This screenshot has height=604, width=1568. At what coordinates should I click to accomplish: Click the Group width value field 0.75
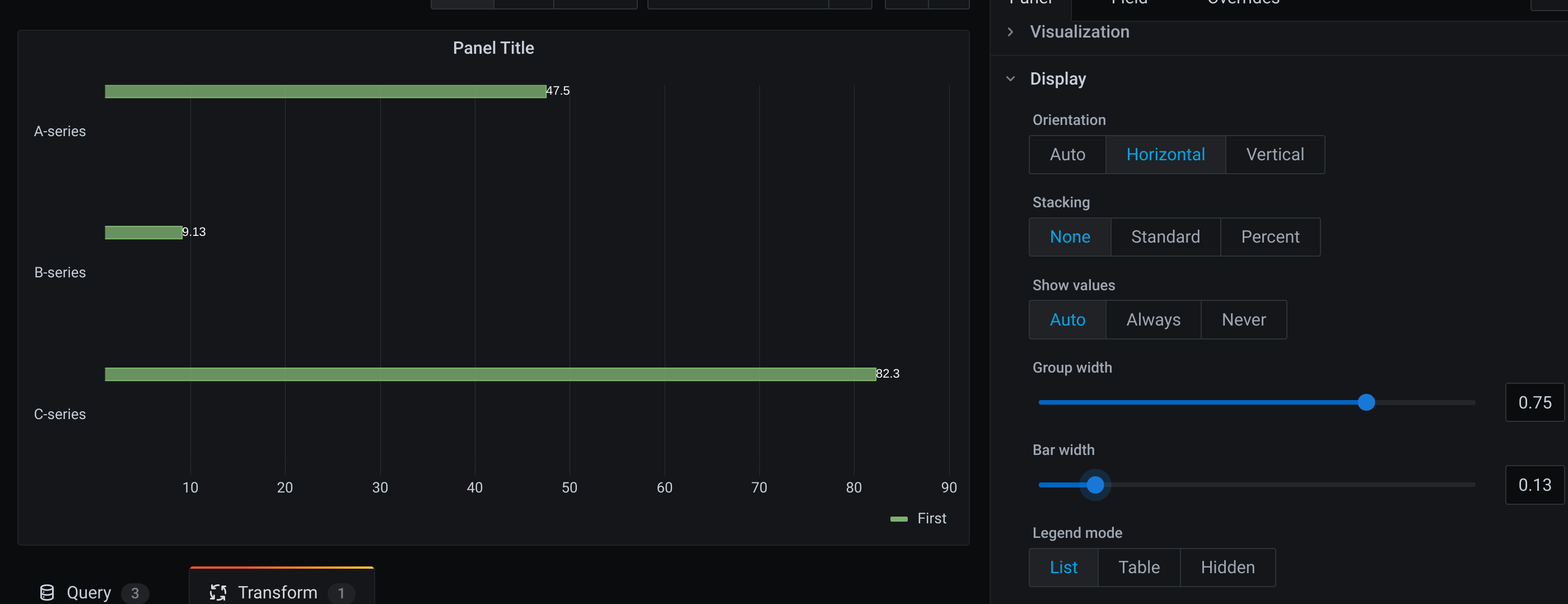point(1534,402)
